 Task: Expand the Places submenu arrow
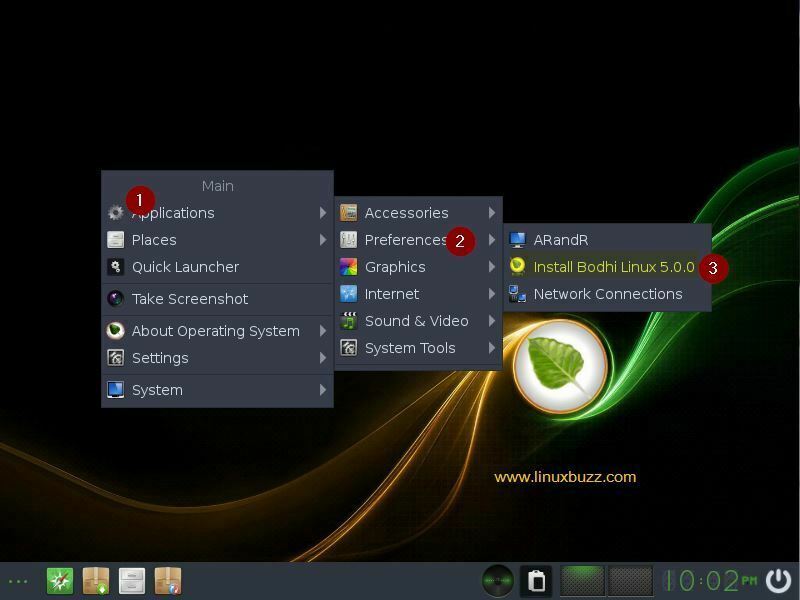[x=322, y=240]
